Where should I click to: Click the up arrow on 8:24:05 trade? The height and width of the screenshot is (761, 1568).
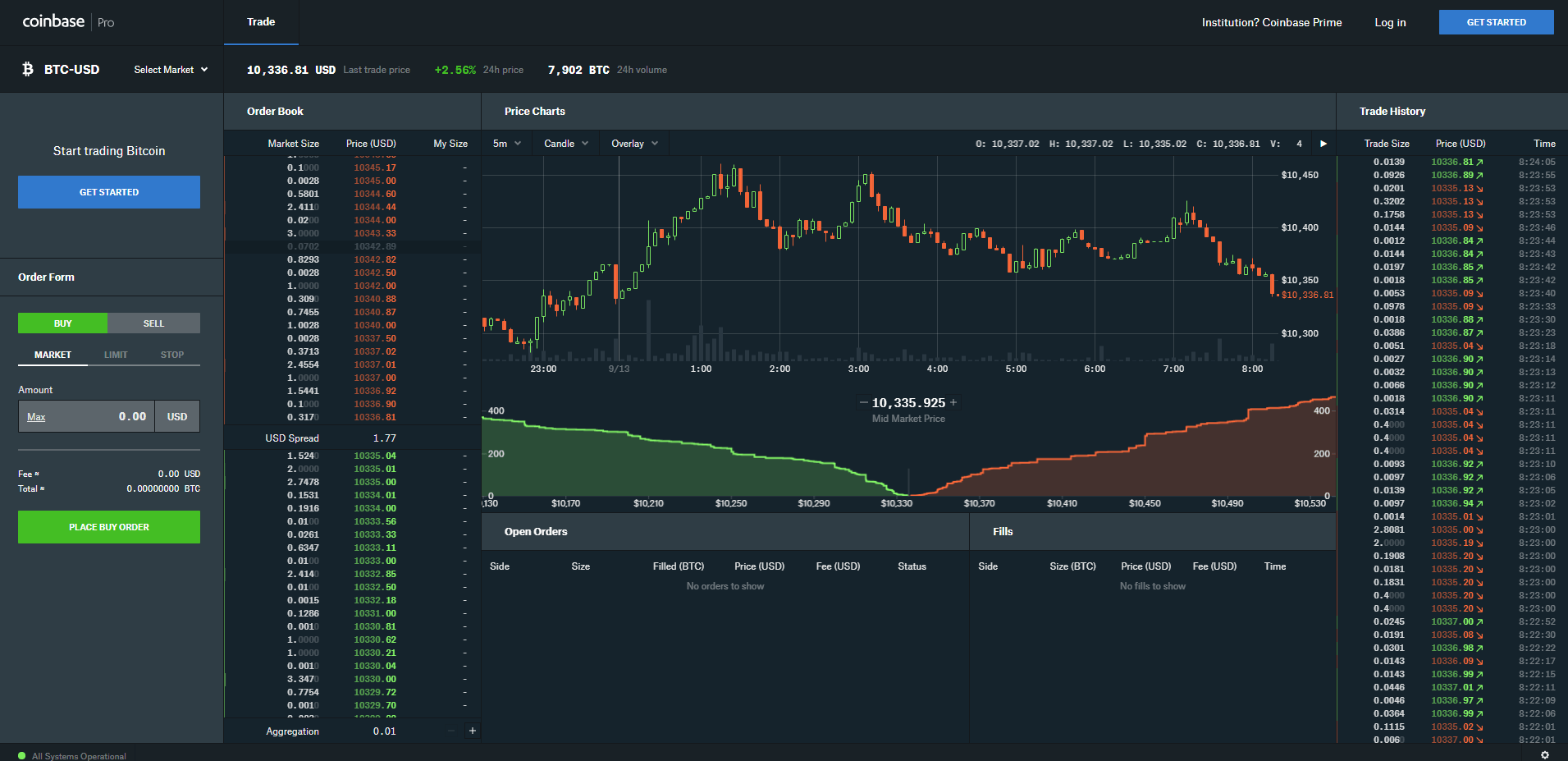[x=1479, y=163]
